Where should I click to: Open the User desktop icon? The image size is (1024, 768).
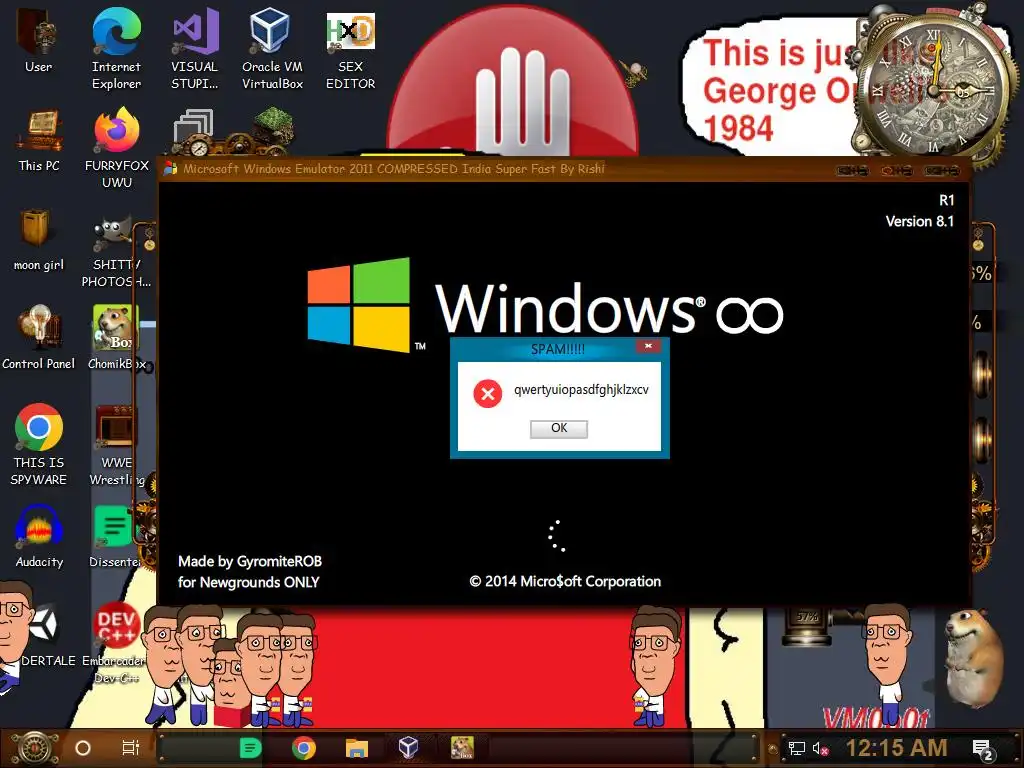[38, 39]
